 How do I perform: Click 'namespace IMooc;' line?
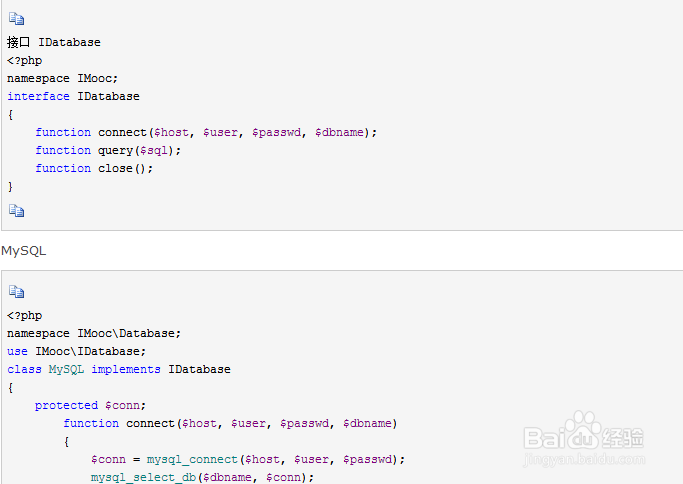62,78
